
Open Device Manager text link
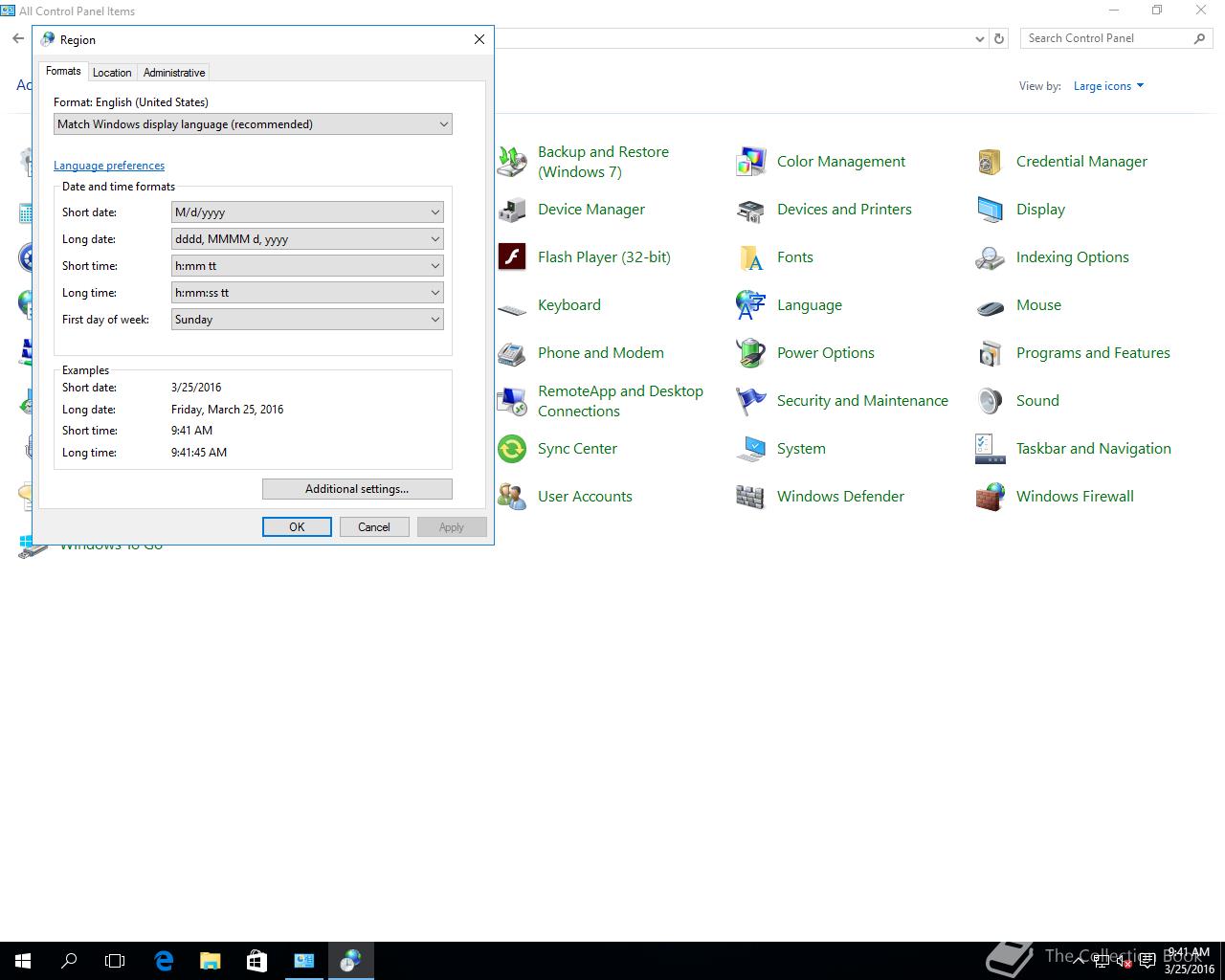point(591,210)
